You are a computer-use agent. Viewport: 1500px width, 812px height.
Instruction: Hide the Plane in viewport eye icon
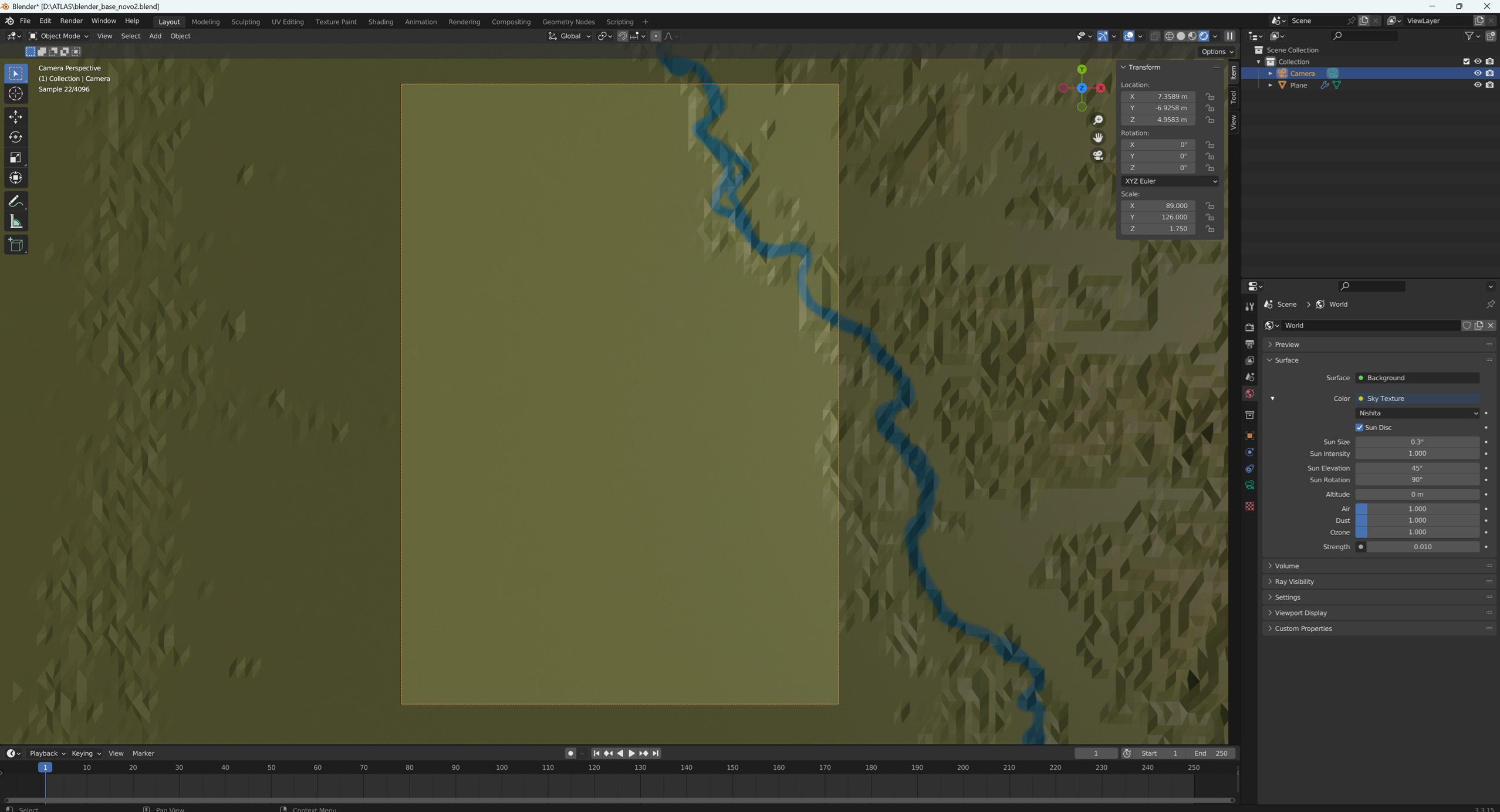[x=1477, y=85]
